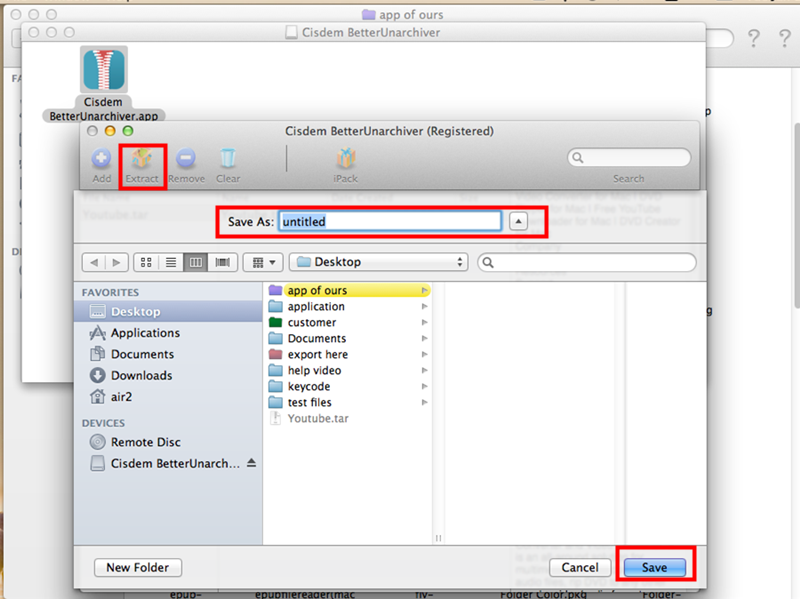
Task: Select the 'help video' folder
Action: coord(349,370)
